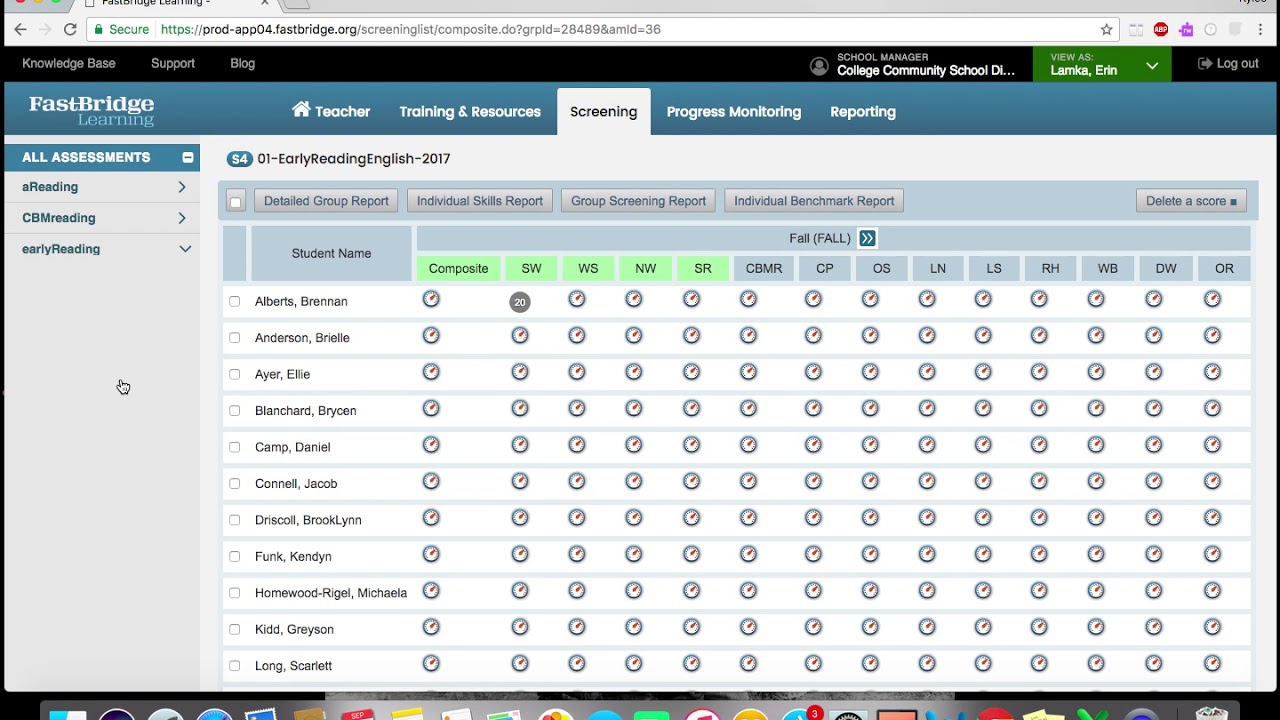Go to Training & Resources
1280x720 pixels.
470,112
